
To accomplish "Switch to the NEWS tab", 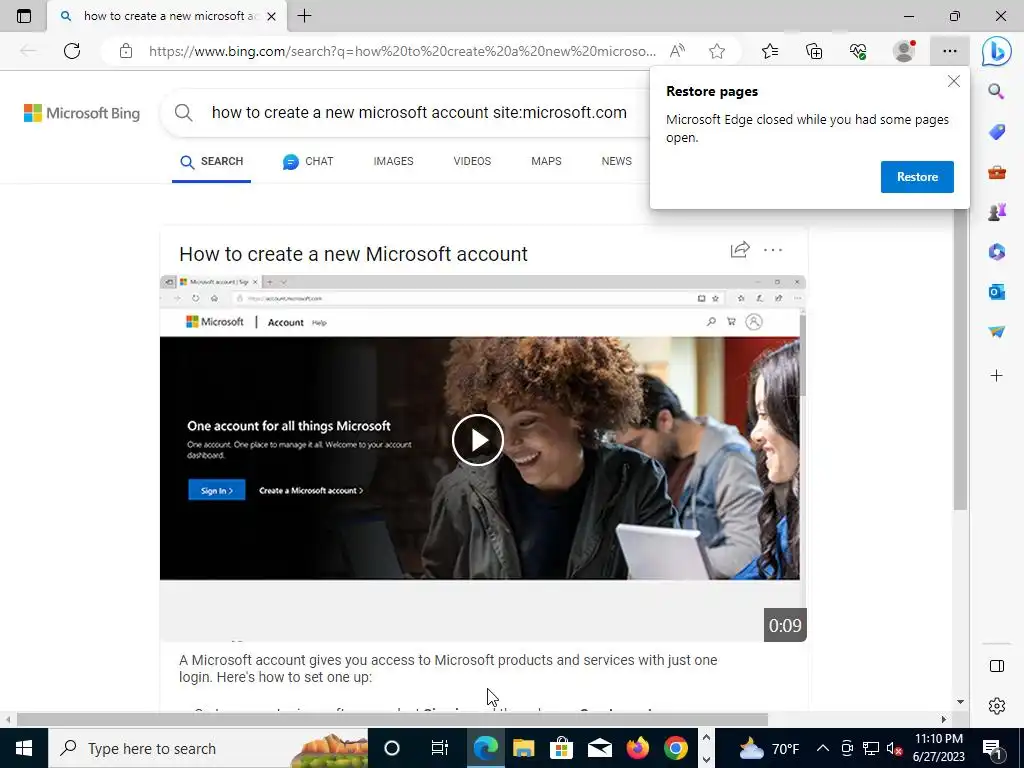I will (x=616, y=161).
